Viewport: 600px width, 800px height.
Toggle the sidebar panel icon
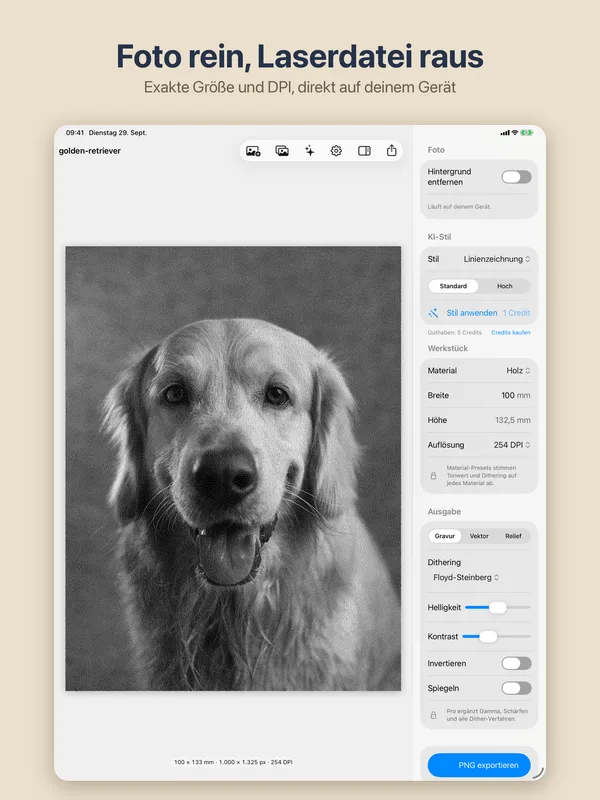364,151
